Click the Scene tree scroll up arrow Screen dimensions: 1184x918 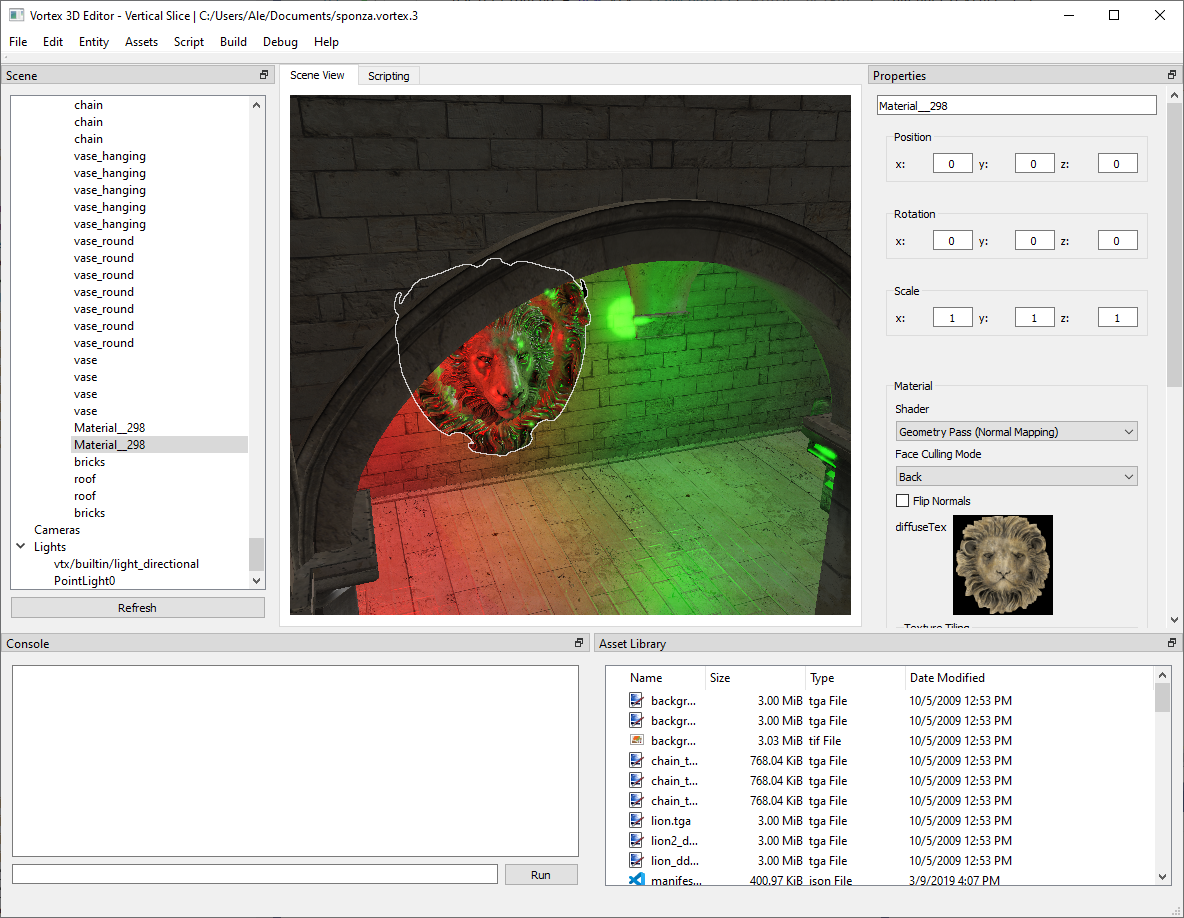coord(257,105)
